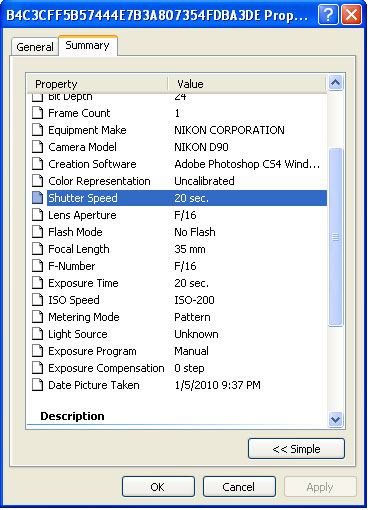Select the Exposure Compensation property label
This screenshot has width=370, height=510.
[x=106, y=368]
